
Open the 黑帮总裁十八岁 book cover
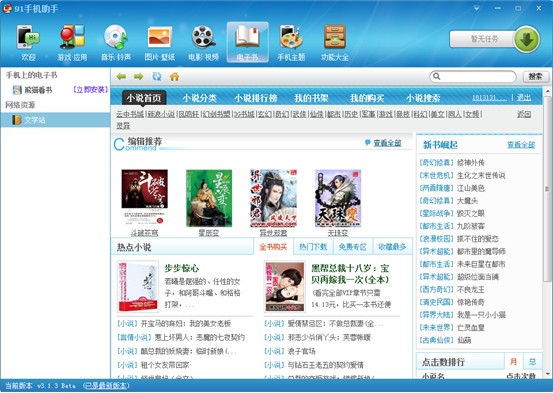pos(285,286)
